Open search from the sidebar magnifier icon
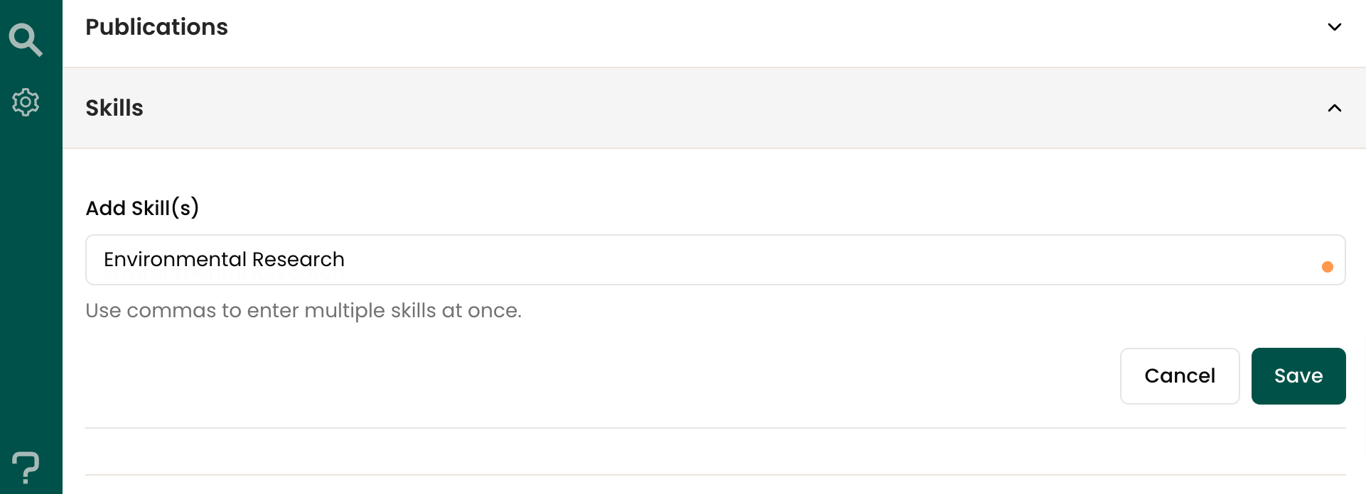Viewport: 1366px width, 494px height. click(x=25, y=39)
